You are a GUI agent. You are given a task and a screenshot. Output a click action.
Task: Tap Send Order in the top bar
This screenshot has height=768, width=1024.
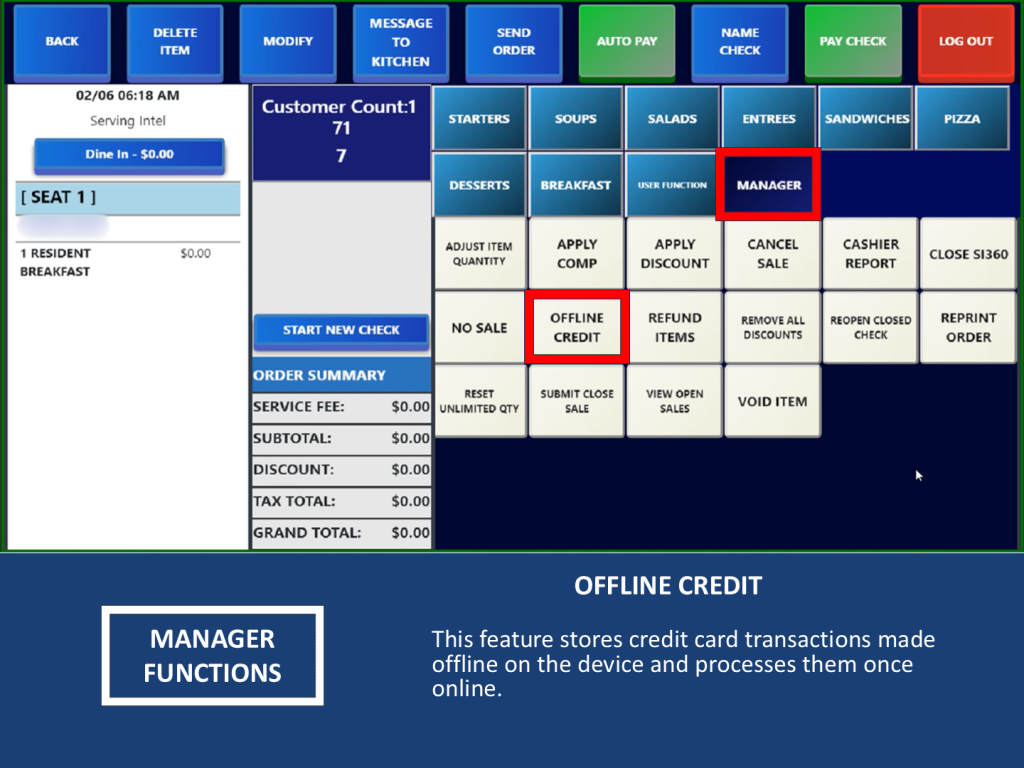click(x=514, y=42)
